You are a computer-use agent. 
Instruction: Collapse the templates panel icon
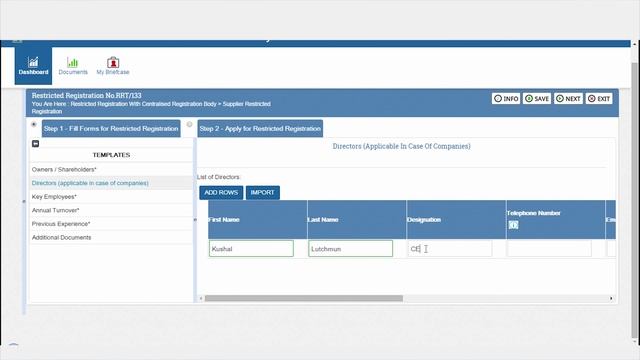click(x=36, y=144)
